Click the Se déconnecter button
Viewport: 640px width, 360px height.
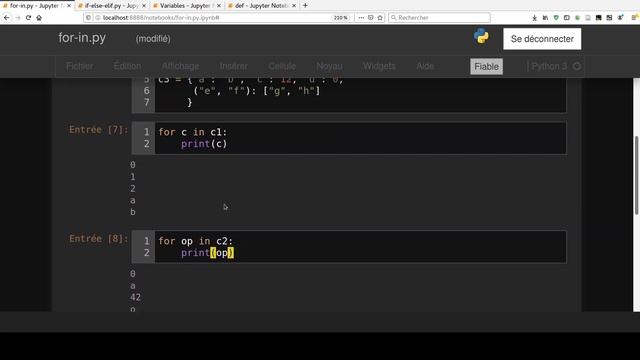tap(542, 39)
